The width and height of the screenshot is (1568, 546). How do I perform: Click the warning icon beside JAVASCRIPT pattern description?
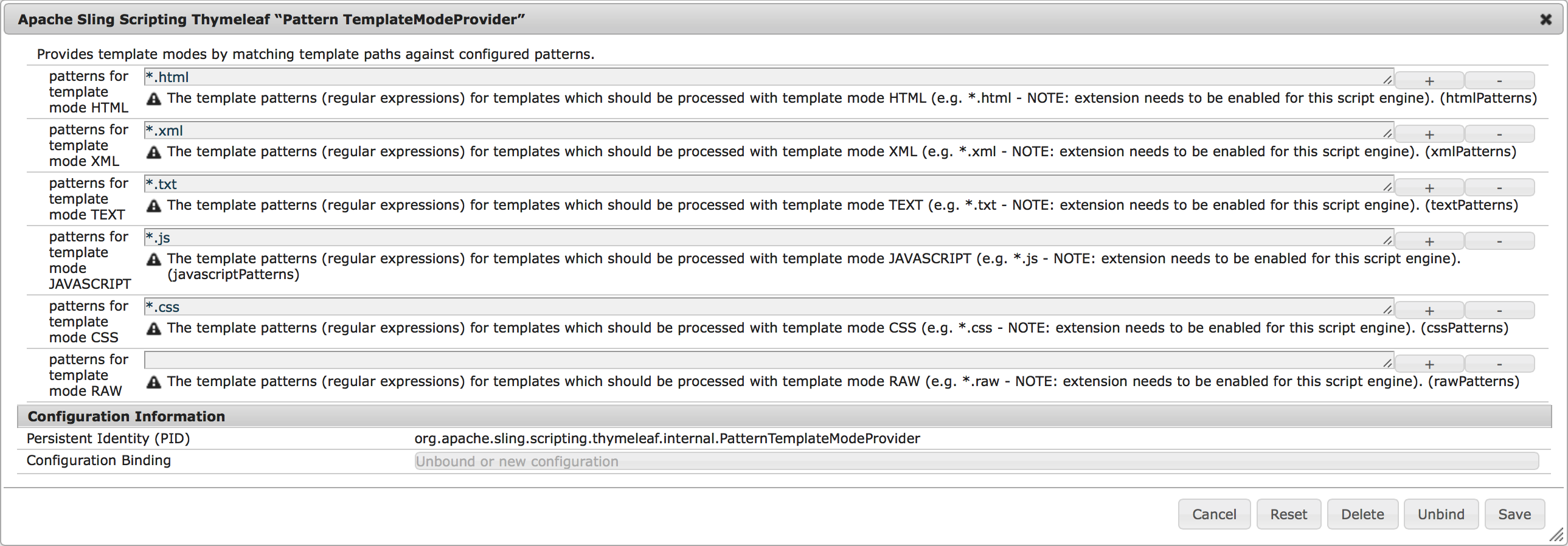click(154, 259)
